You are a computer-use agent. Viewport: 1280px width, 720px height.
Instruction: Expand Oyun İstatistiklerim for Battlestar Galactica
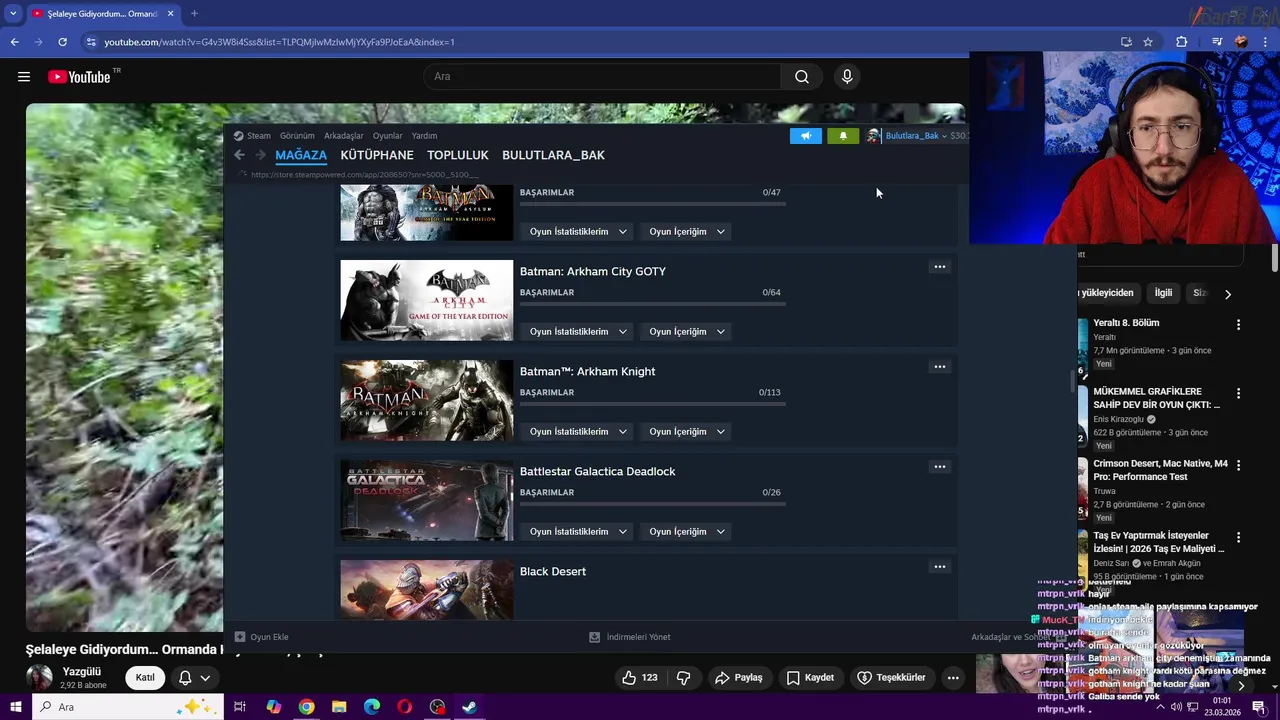tap(578, 532)
